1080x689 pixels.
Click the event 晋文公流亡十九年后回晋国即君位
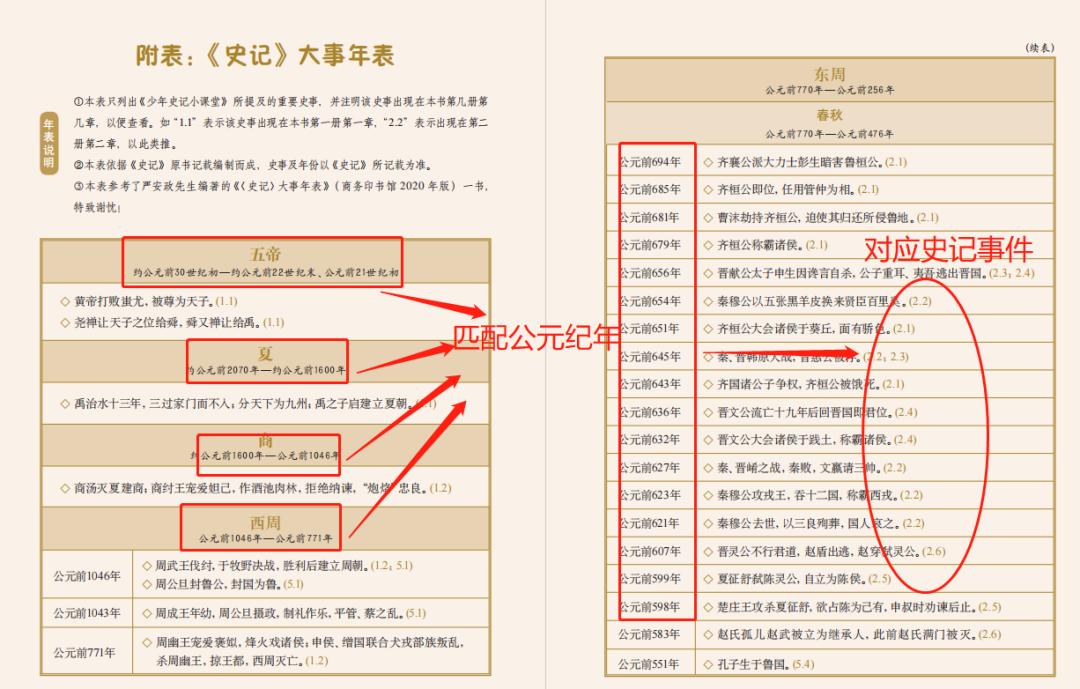[810, 412]
